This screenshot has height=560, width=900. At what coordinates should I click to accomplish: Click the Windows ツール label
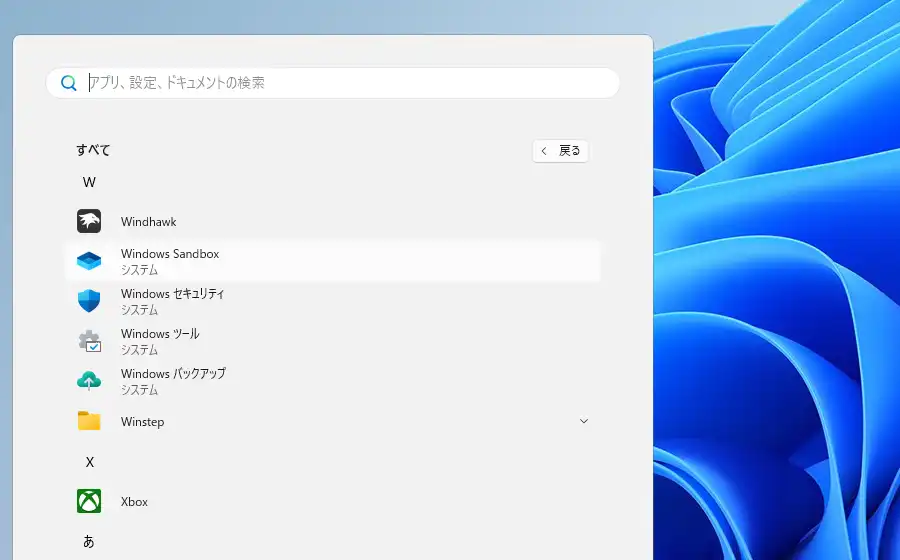[160, 333]
